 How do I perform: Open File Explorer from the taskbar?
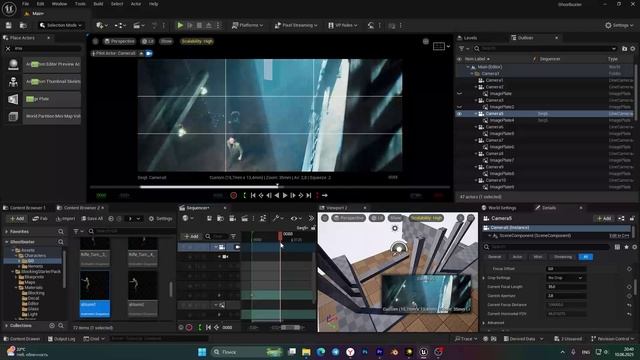pyautogui.click(x=306, y=352)
